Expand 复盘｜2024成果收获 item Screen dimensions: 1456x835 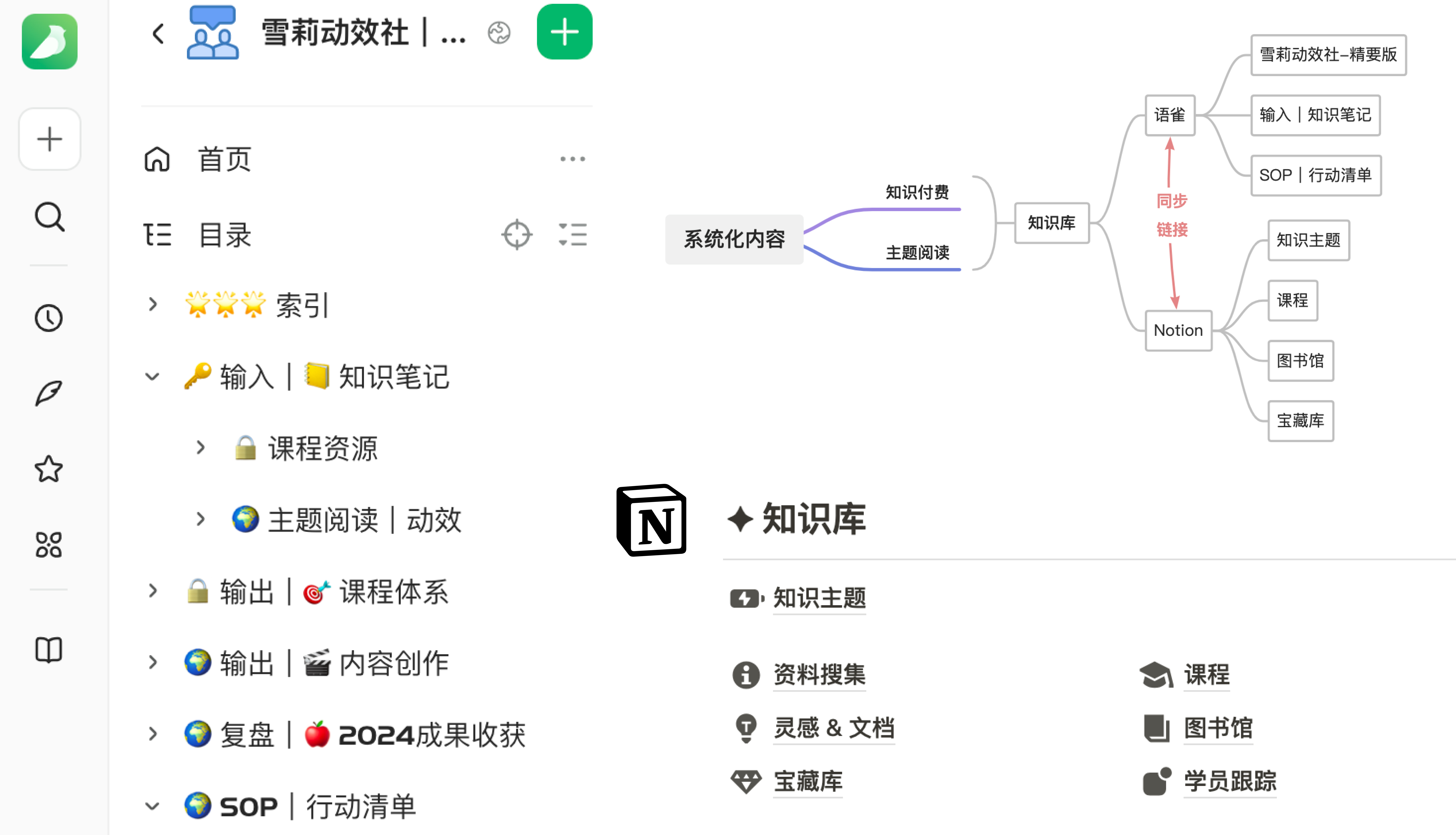tap(153, 734)
